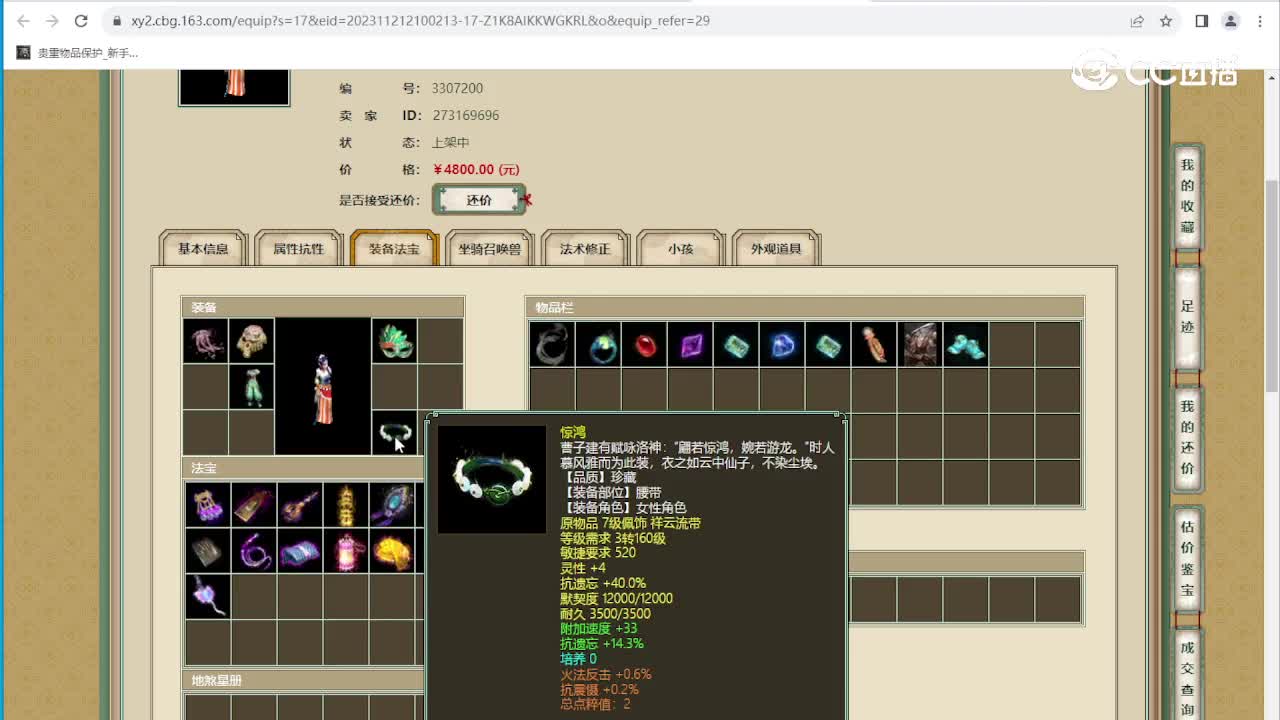This screenshot has width=1280, height=720.
Task: Select the beige hat equipment icon
Action: pyautogui.click(x=251, y=341)
